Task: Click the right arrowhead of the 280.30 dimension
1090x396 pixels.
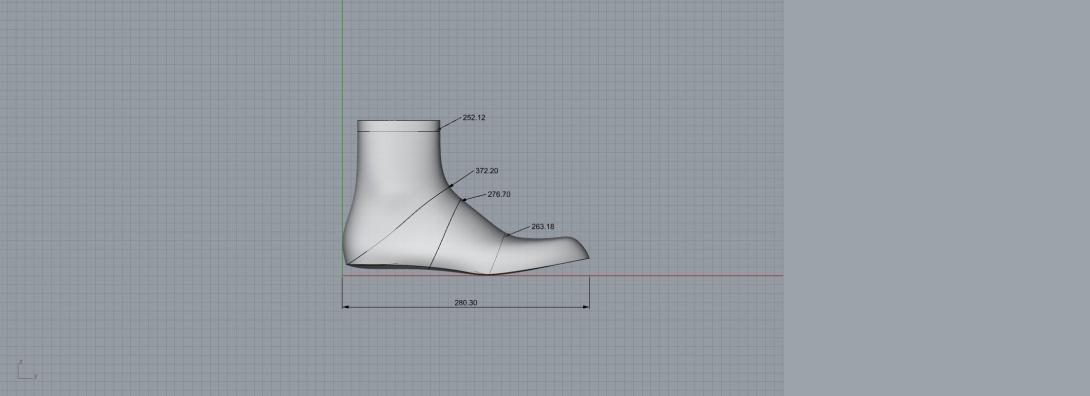Action: (x=586, y=307)
